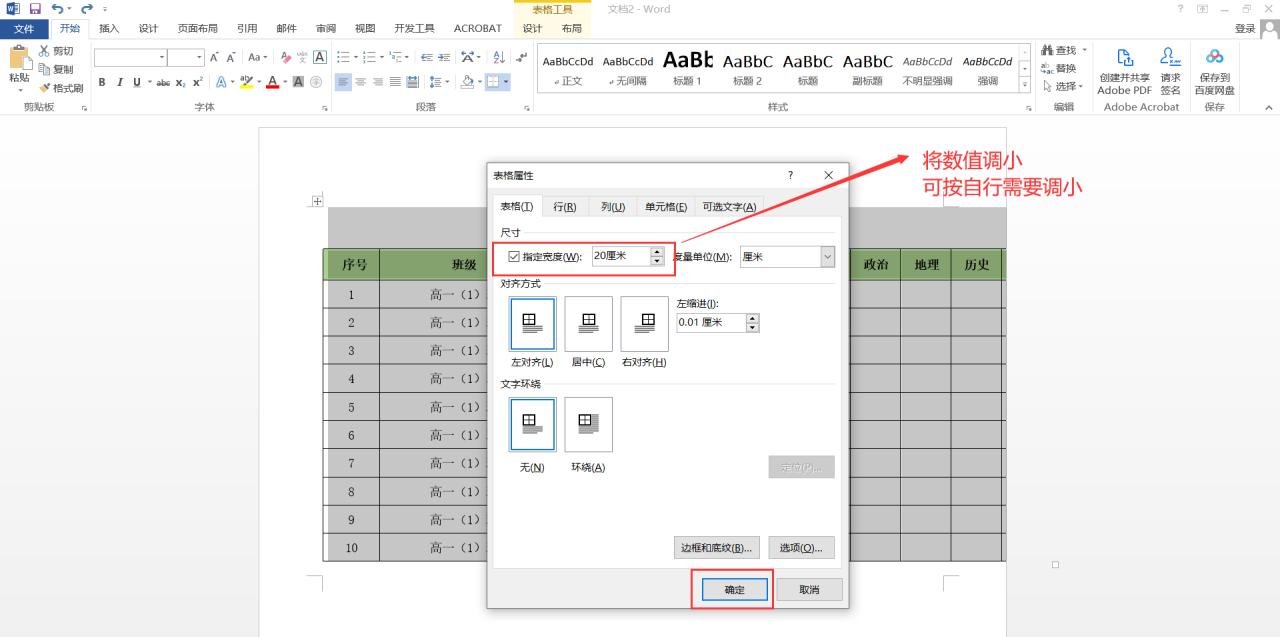Apply yellow text highlight color
The height and width of the screenshot is (637, 1280).
coord(247,82)
